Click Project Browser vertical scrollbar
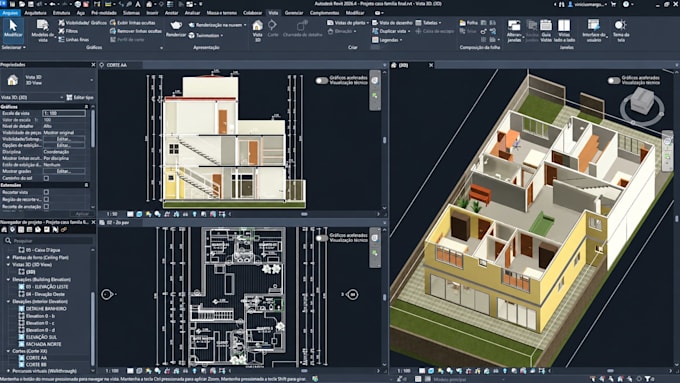 [x=92, y=328]
